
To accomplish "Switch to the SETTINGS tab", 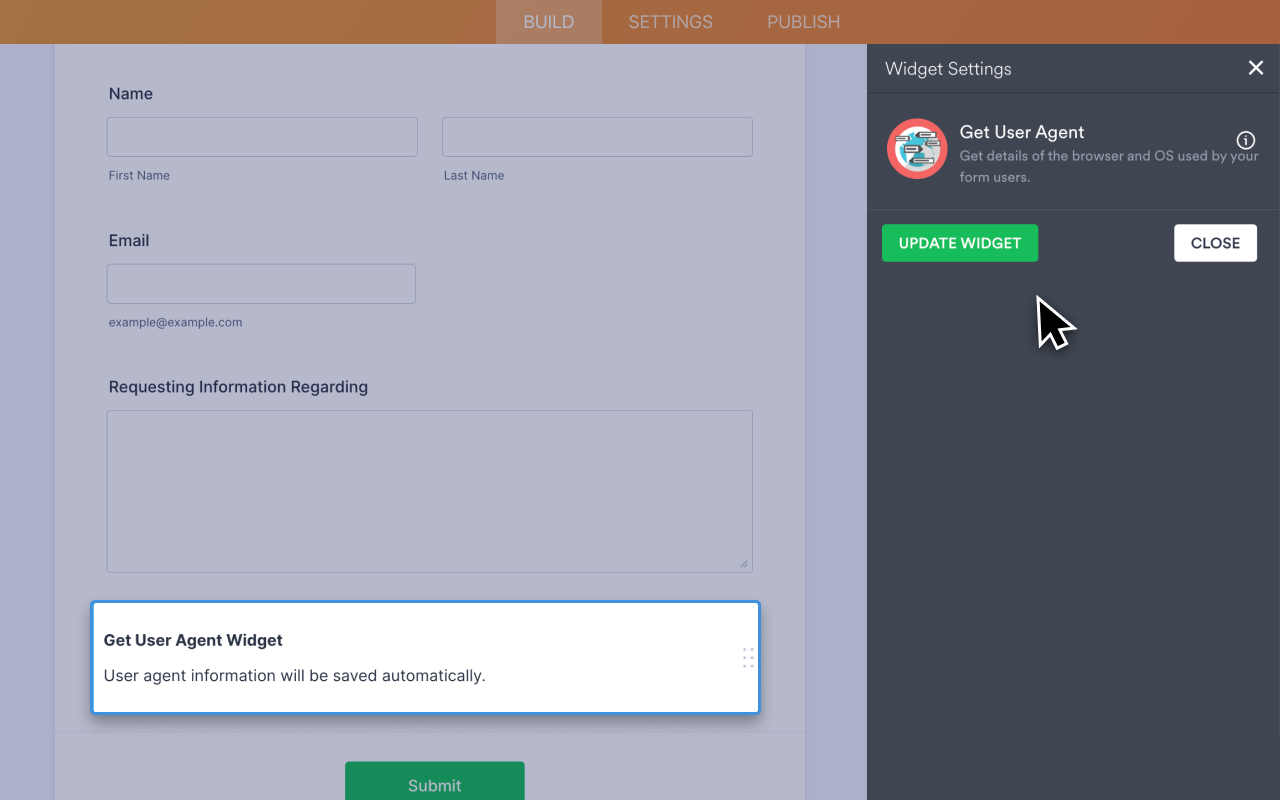I will (669, 21).
